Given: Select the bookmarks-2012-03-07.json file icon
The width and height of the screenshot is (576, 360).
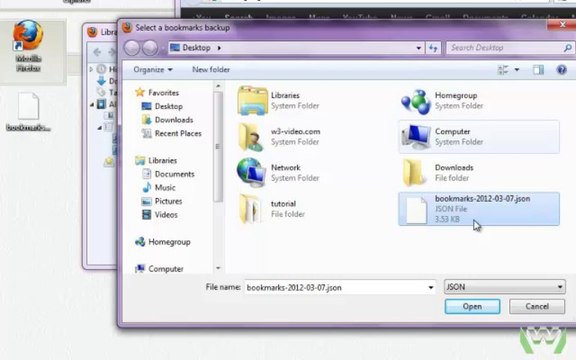Looking at the screenshot, I should tap(417, 210).
